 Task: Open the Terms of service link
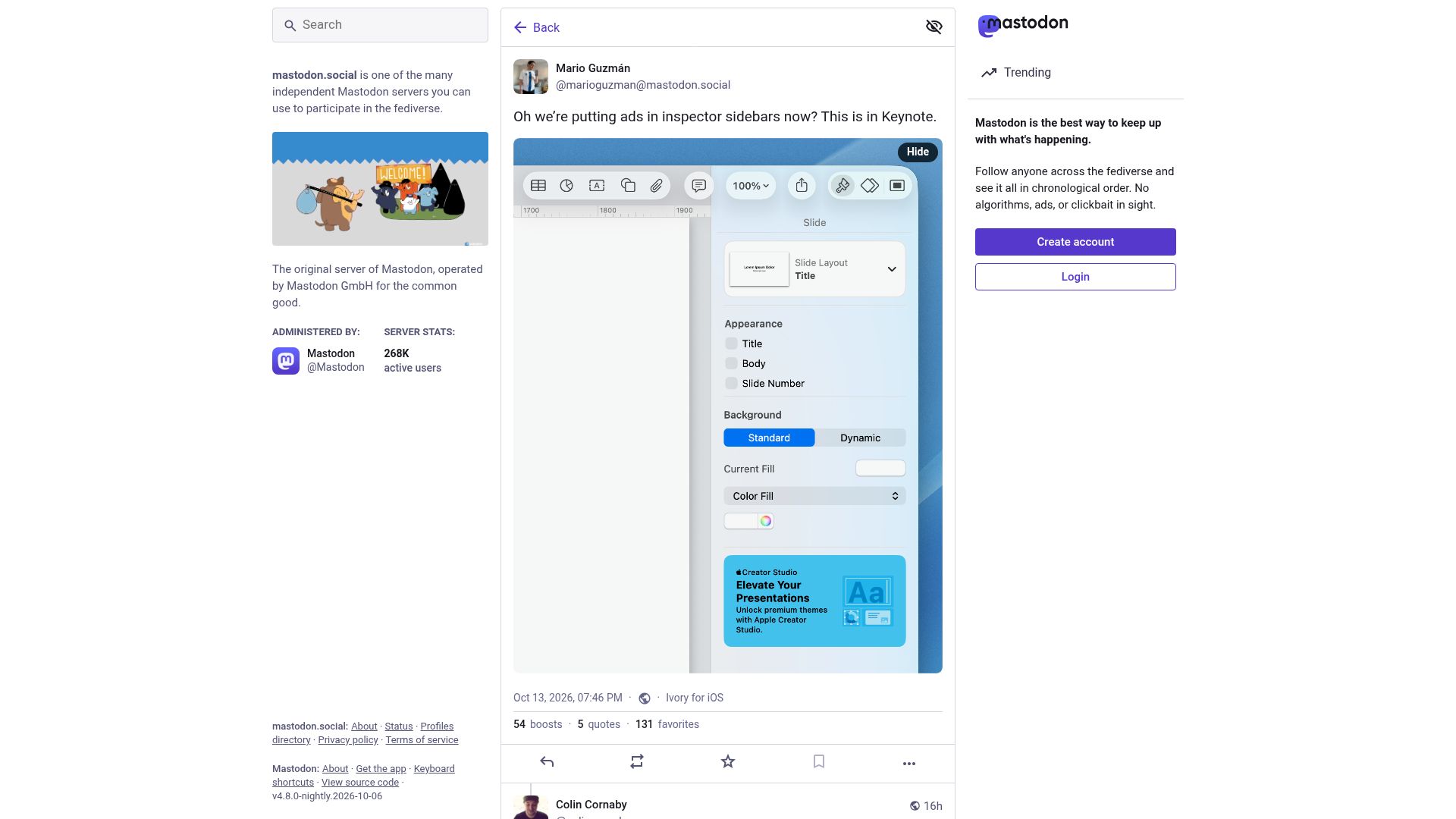422,740
